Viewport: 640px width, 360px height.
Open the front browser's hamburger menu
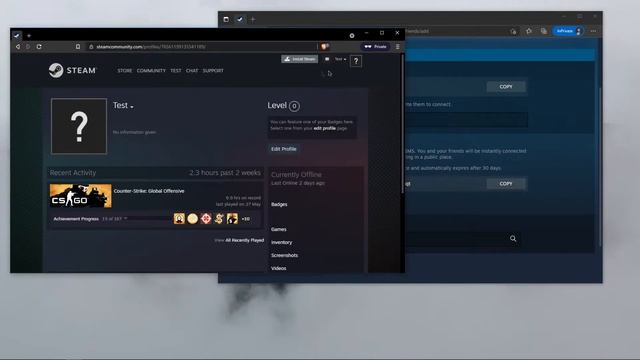point(398,47)
